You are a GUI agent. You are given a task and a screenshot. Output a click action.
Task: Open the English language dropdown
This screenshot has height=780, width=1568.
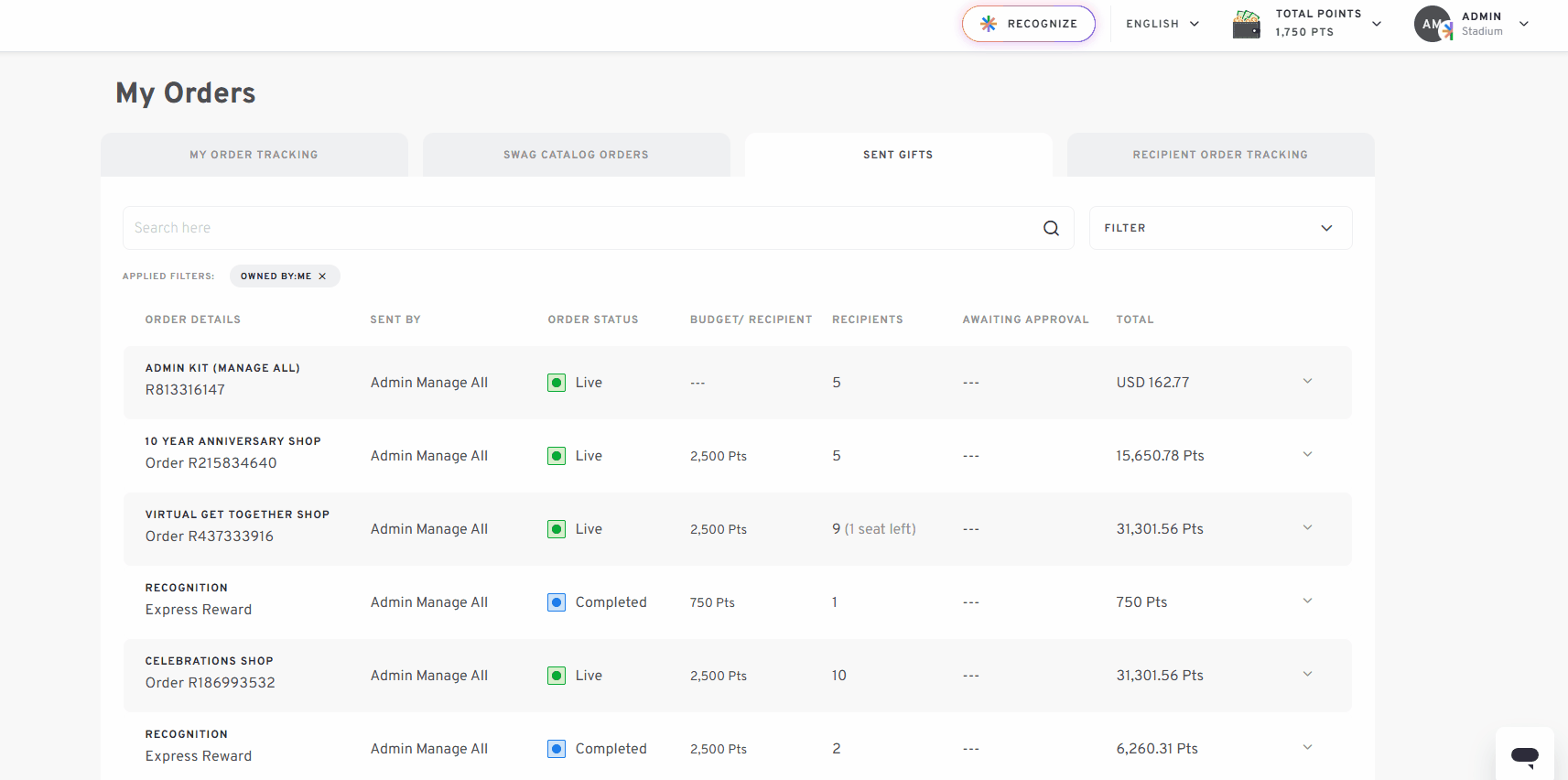[1162, 24]
